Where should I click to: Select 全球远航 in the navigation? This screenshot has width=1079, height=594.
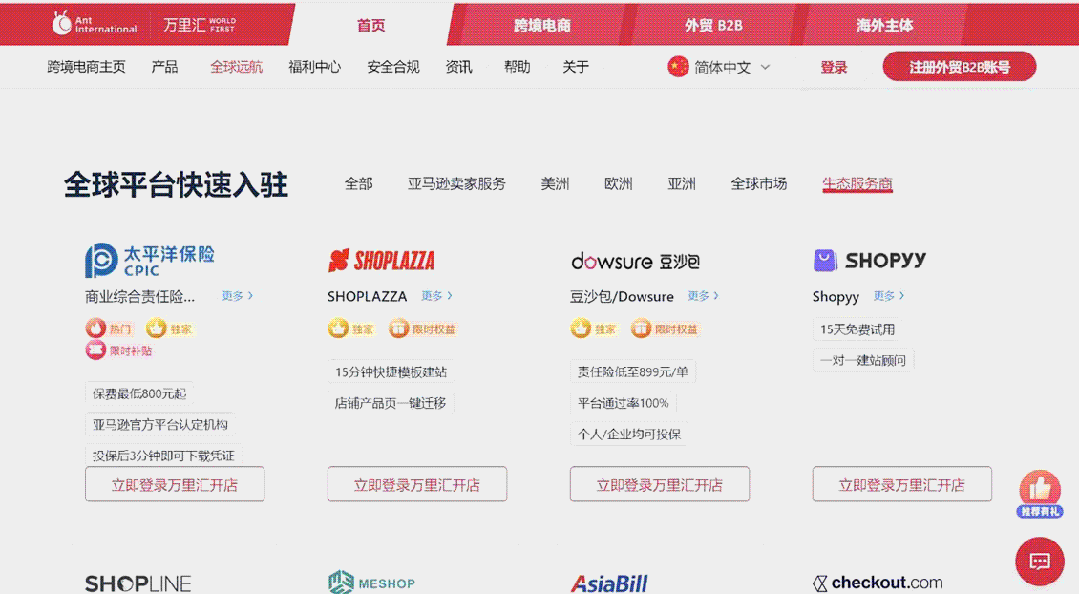(x=236, y=67)
